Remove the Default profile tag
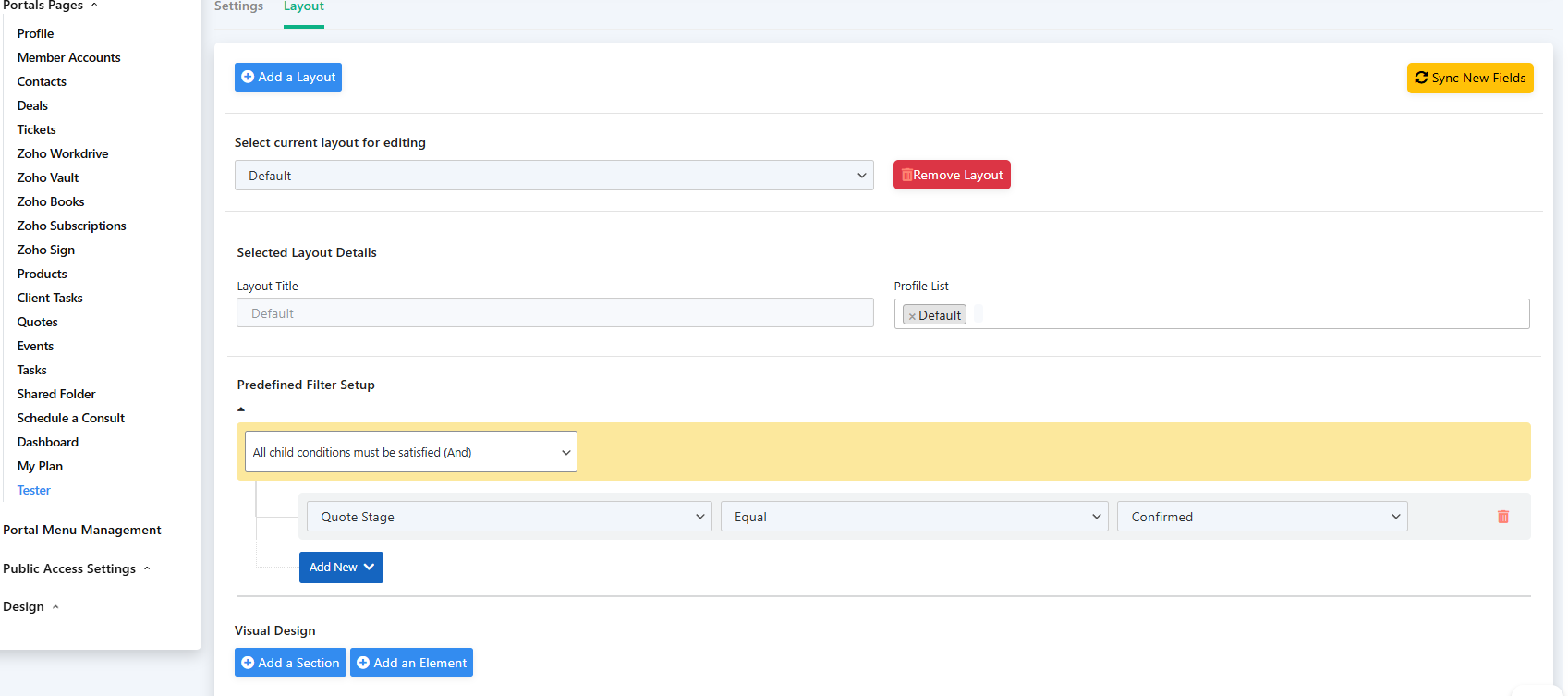The image size is (1568, 696). coord(912,316)
